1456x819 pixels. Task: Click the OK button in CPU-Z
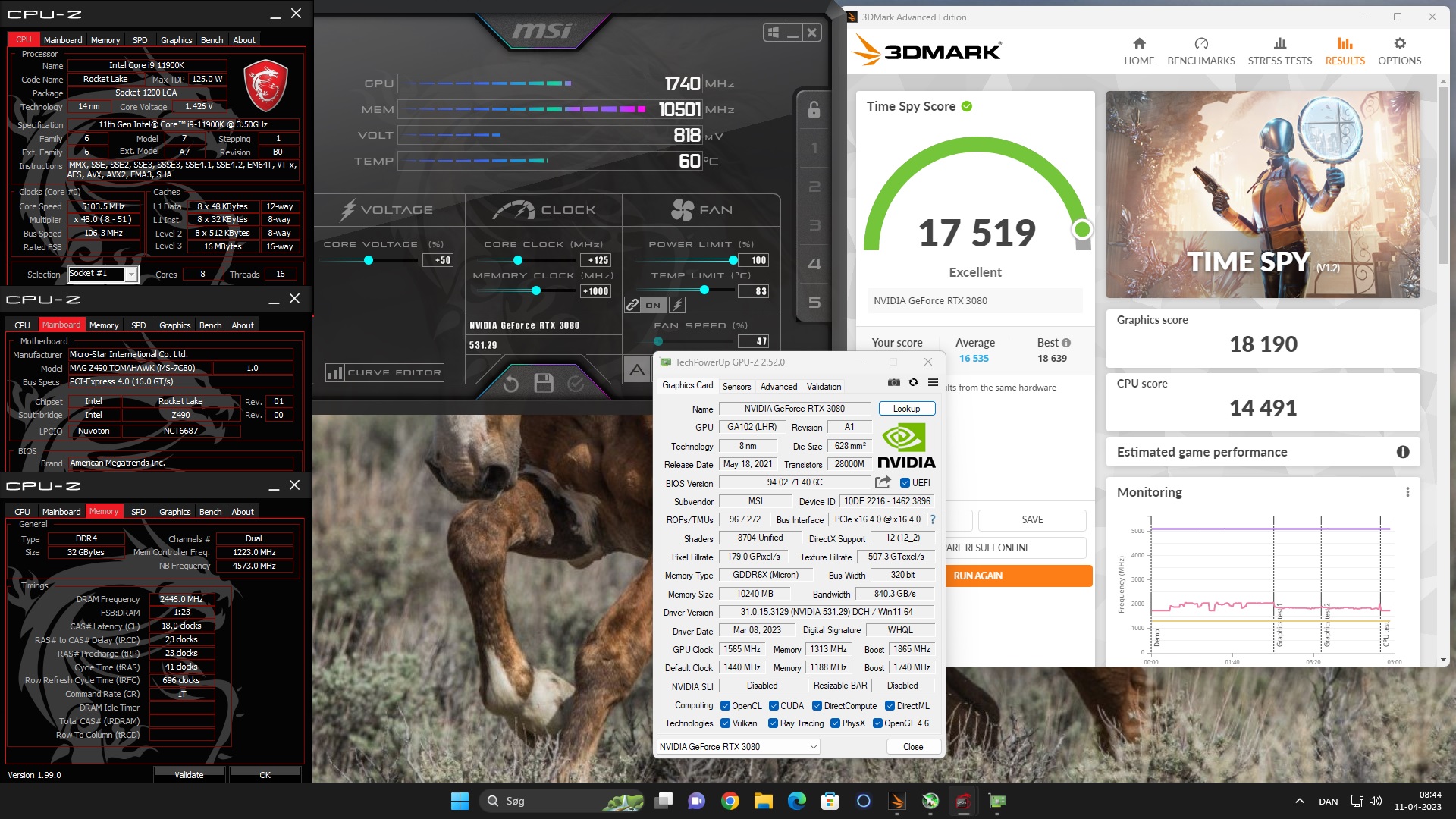(265, 775)
